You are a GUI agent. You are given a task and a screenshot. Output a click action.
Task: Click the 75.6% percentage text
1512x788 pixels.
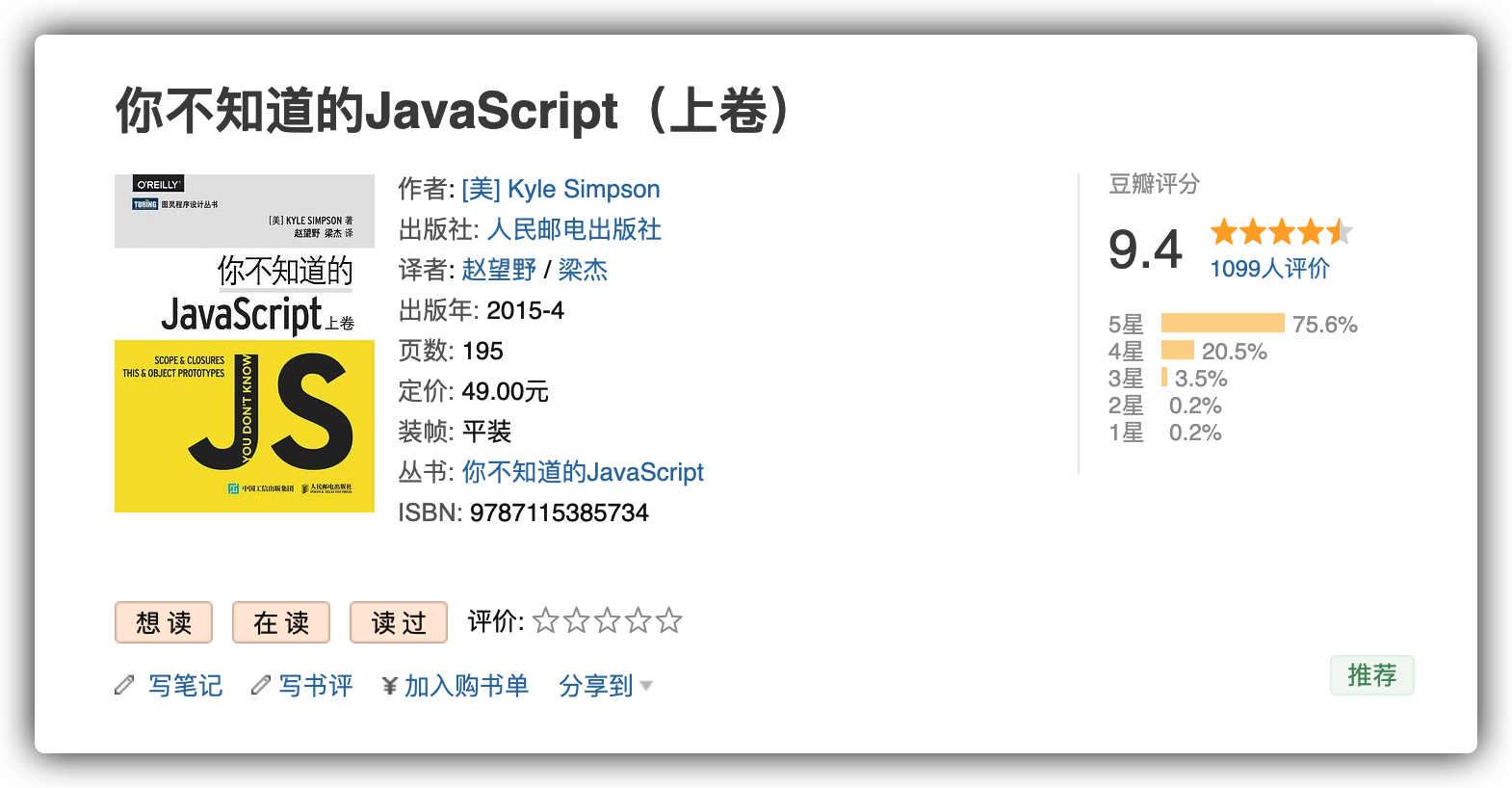(x=1325, y=325)
